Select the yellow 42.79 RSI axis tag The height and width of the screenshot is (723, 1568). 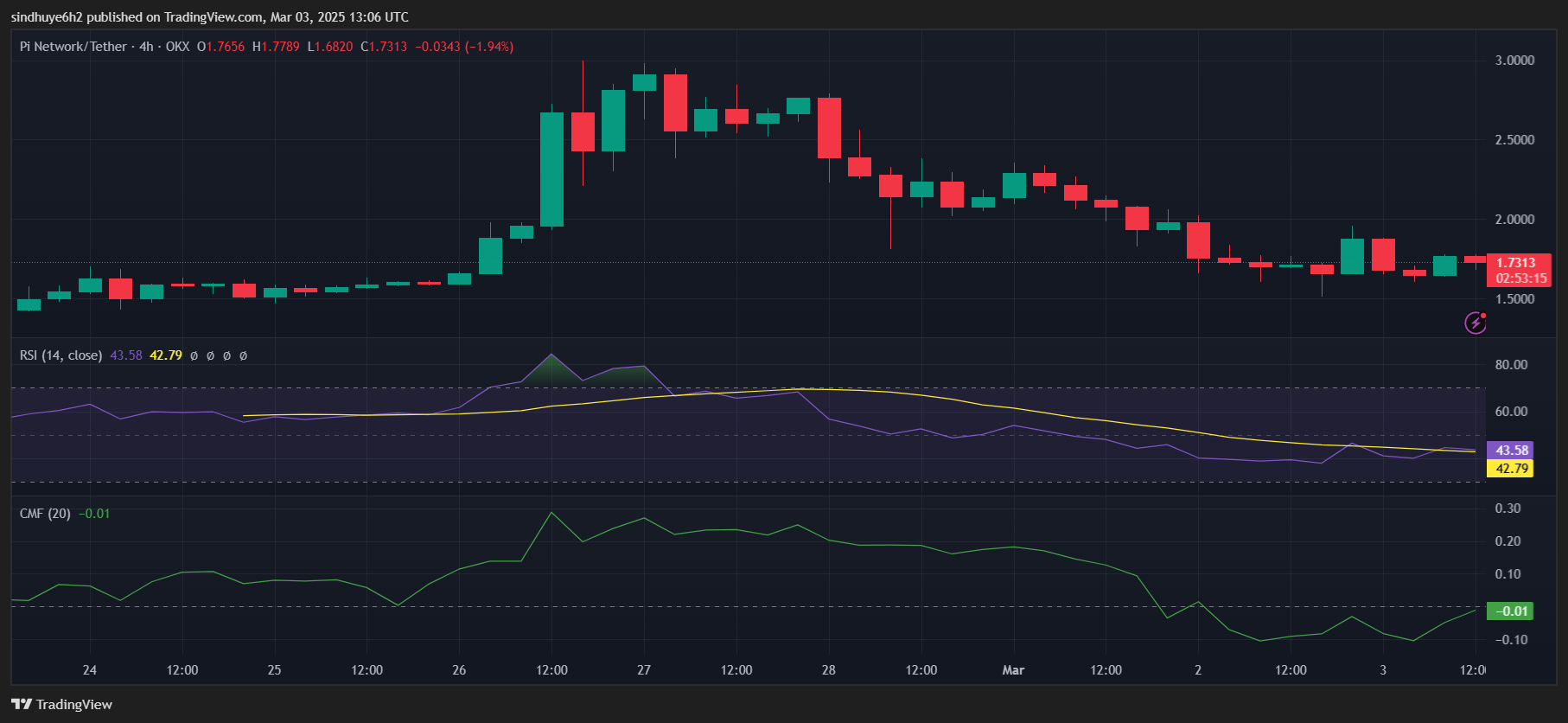pos(1510,469)
